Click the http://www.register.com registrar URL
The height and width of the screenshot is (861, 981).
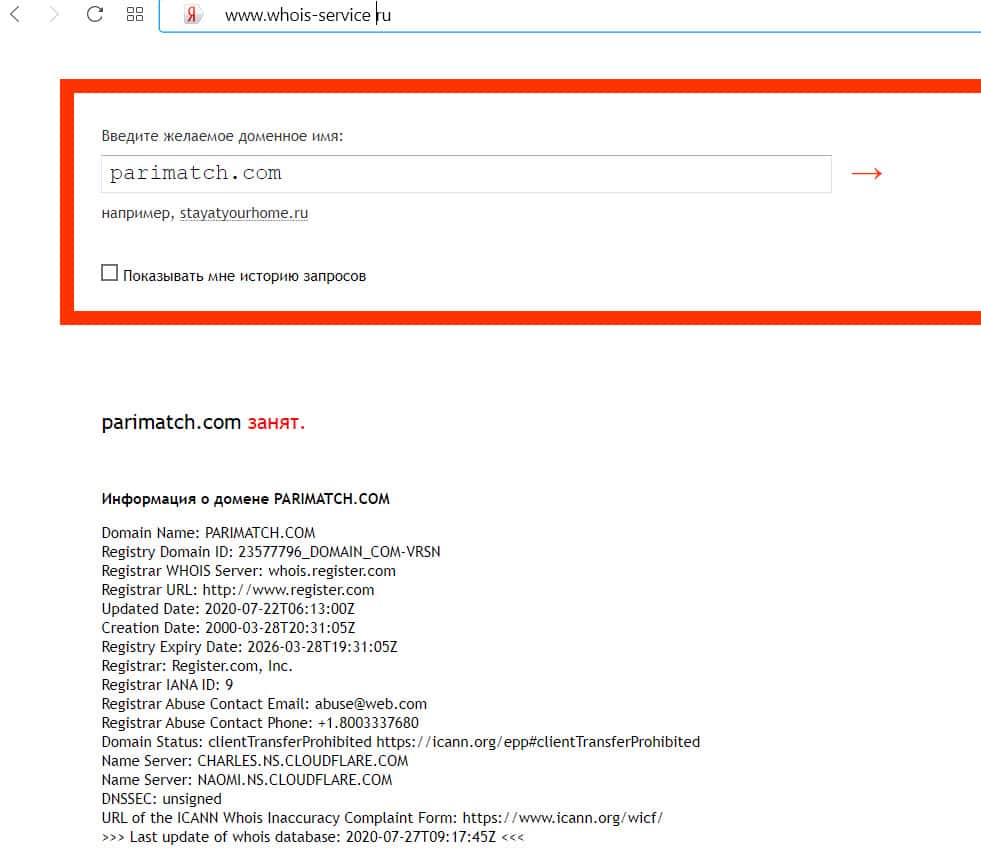pos(288,590)
